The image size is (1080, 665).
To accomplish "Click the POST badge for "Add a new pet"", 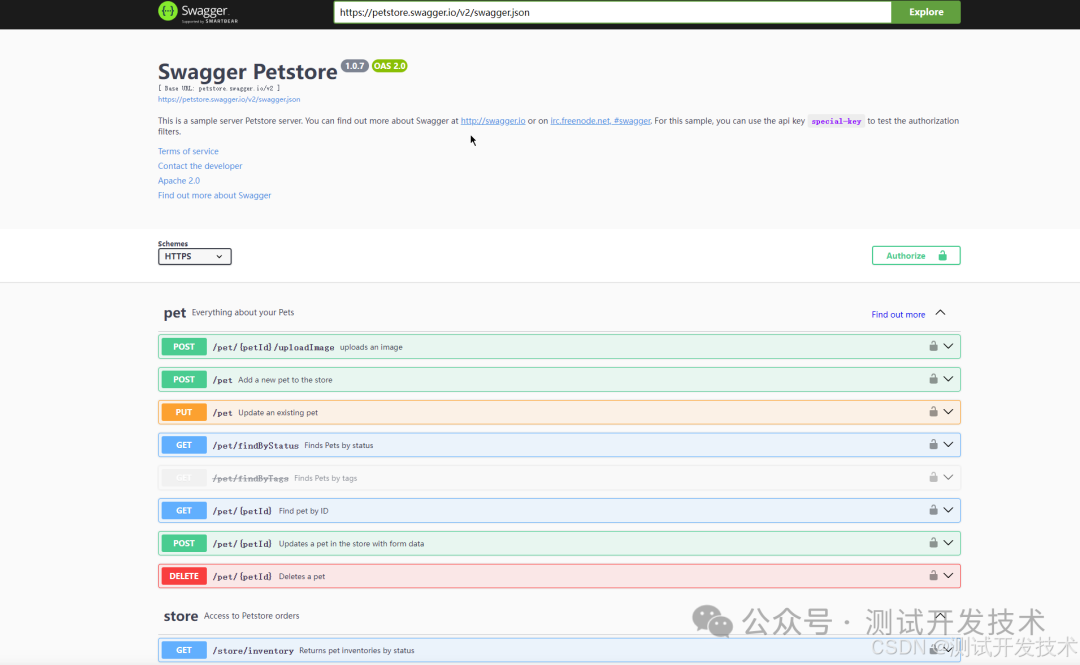I will point(184,379).
